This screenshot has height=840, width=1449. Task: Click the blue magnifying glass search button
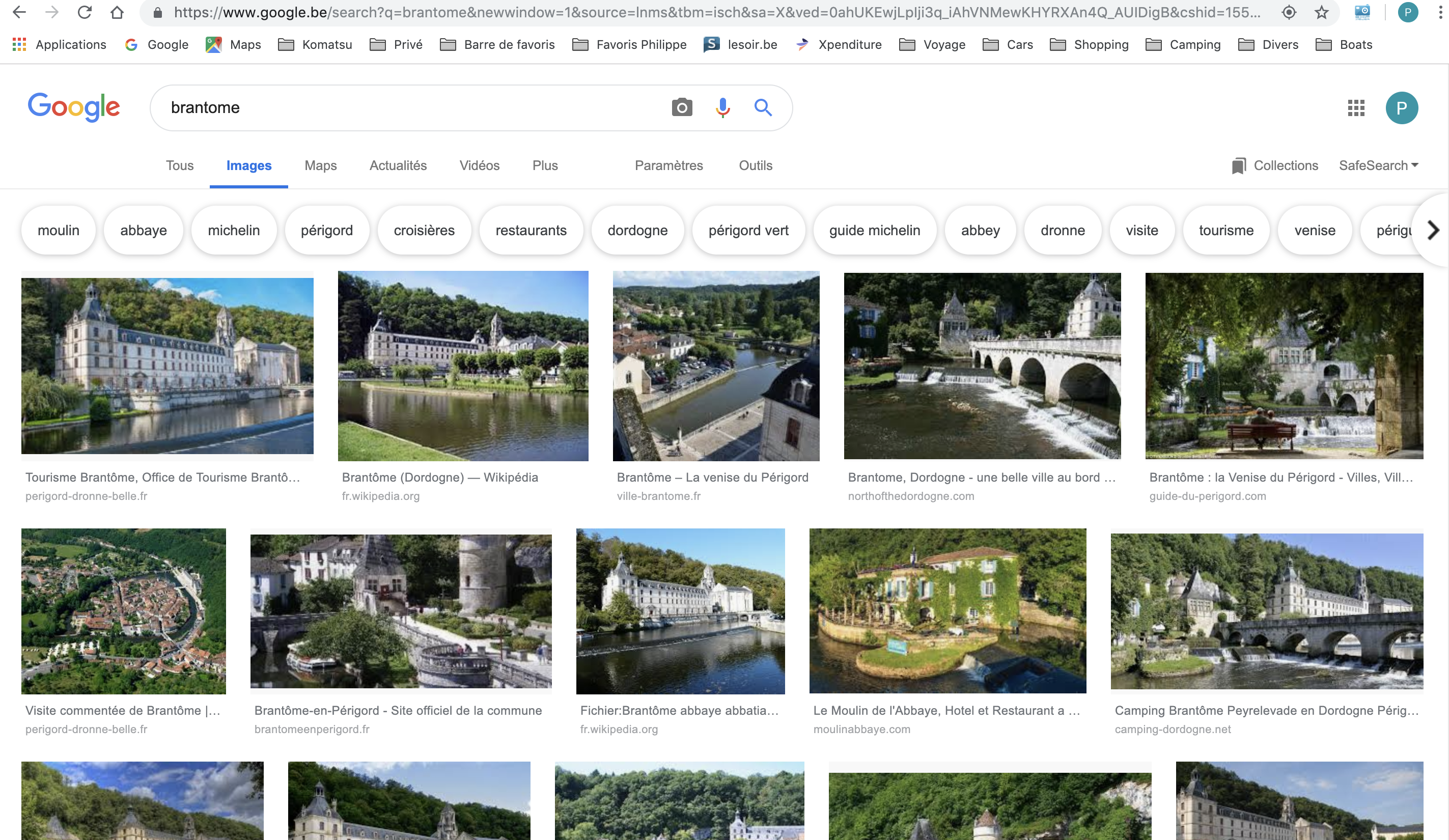[x=763, y=107]
